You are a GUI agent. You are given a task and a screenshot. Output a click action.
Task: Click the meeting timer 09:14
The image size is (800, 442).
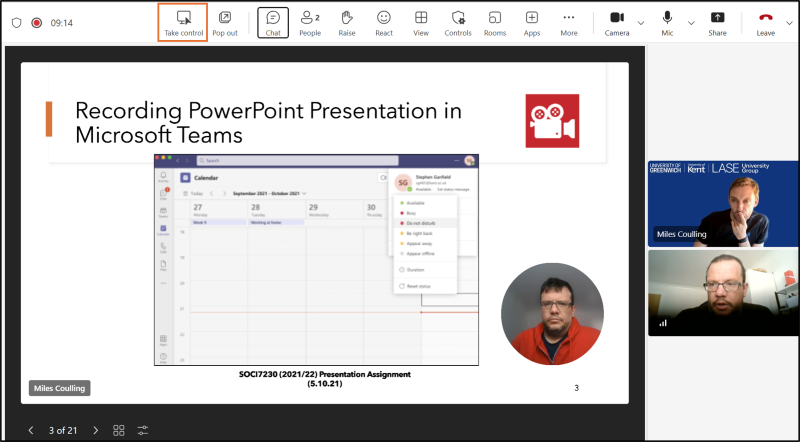[61, 23]
